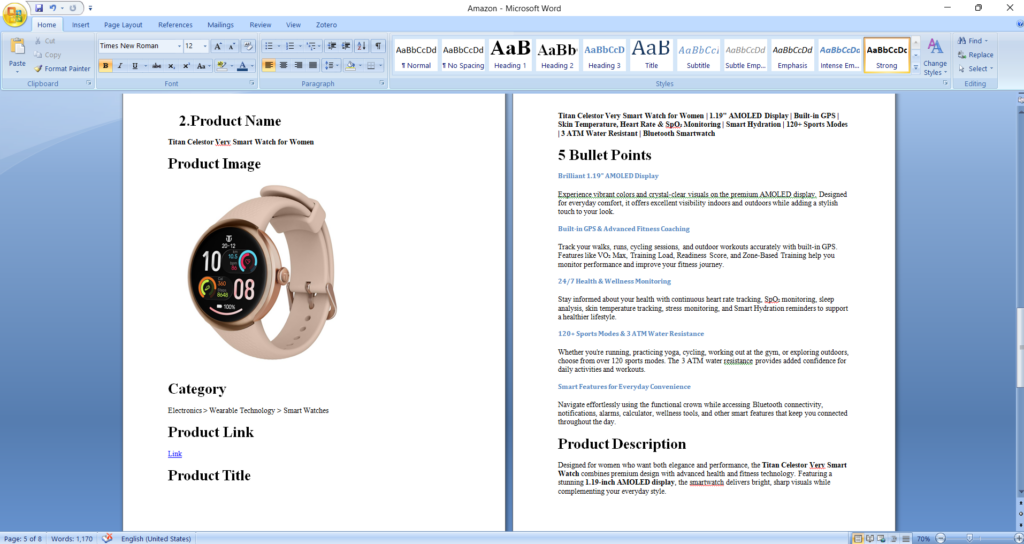1024x544 pixels.
Task: Apply the No Spacing style
Action: click(463, 55)
